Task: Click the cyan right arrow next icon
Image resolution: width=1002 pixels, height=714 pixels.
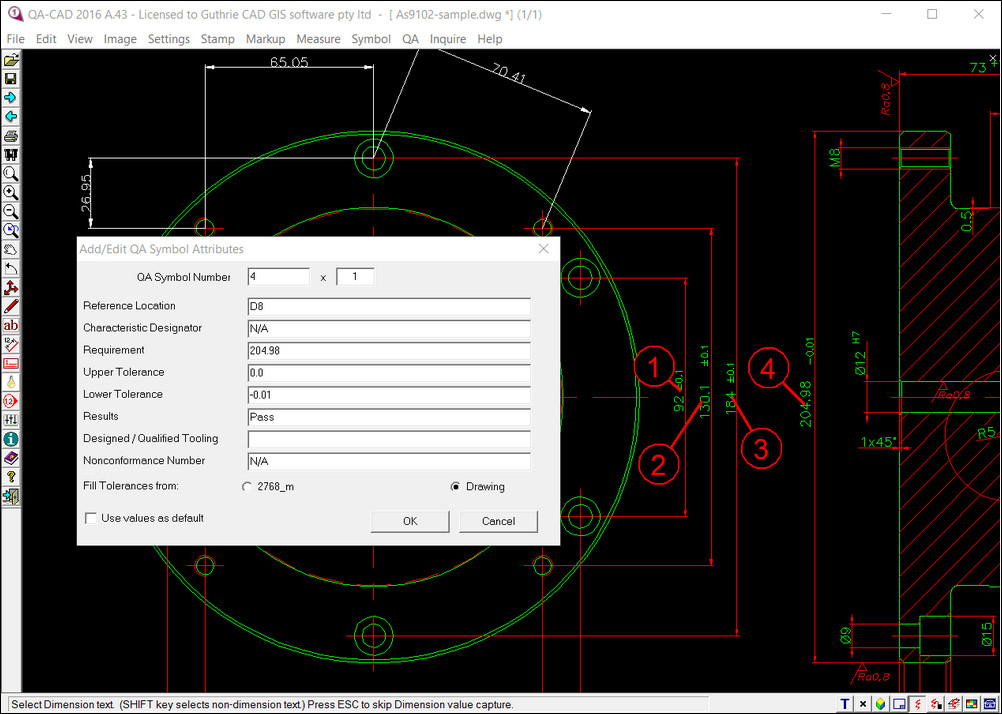Action: point(11,98)
